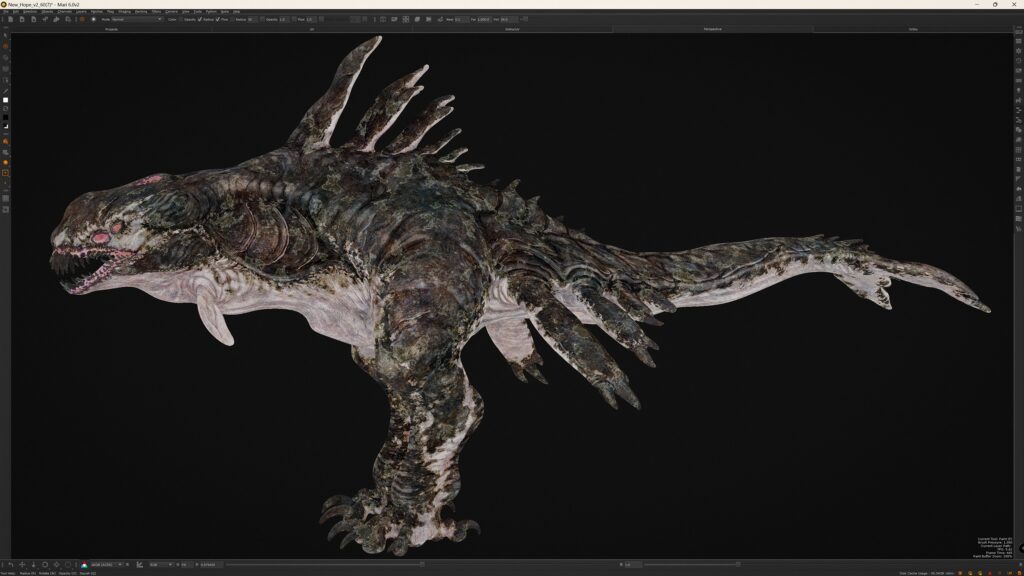Click the brush Radius value field
1024x576 pixels.
tap(252, 19)
